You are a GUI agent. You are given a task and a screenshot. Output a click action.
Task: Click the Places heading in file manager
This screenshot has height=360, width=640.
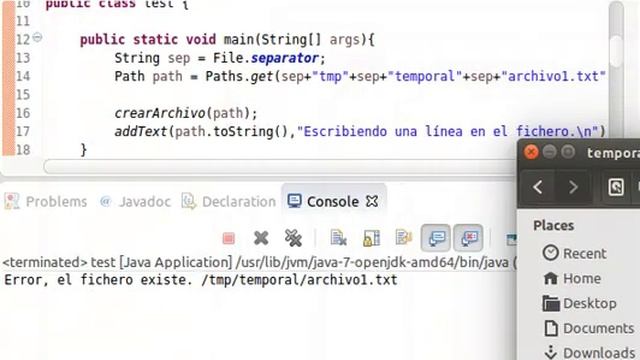tap(553, 226)
